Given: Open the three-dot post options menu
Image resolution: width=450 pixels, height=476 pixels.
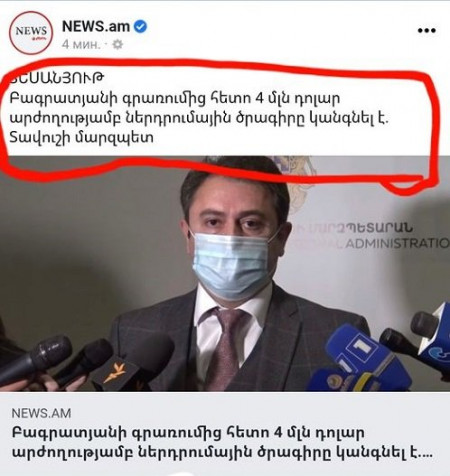Looking at the screenshot, I should click(427, 31).
